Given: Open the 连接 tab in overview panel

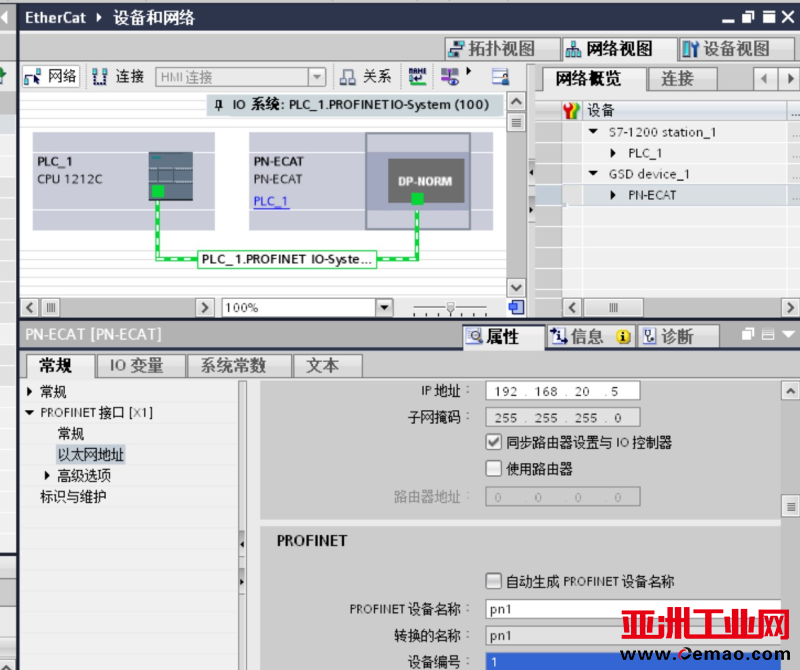Looking at the screenshot, I should tap(682, 79).
